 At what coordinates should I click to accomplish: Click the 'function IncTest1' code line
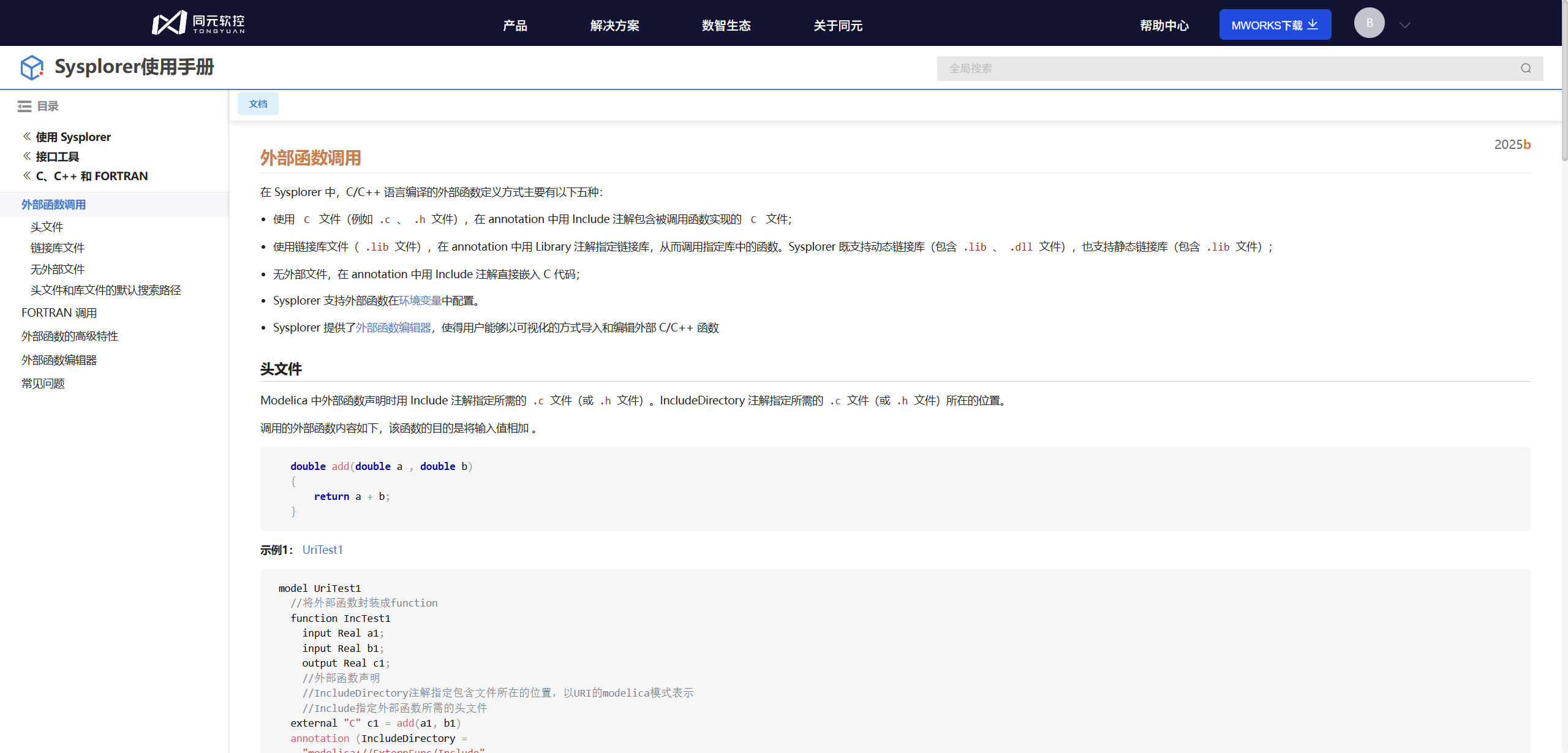coord(341,618)
